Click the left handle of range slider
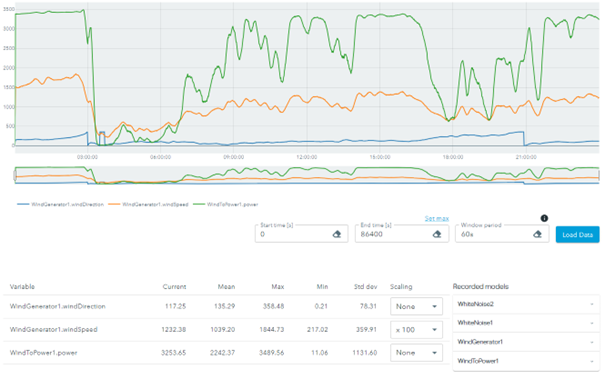 click(x=15, y=176)
